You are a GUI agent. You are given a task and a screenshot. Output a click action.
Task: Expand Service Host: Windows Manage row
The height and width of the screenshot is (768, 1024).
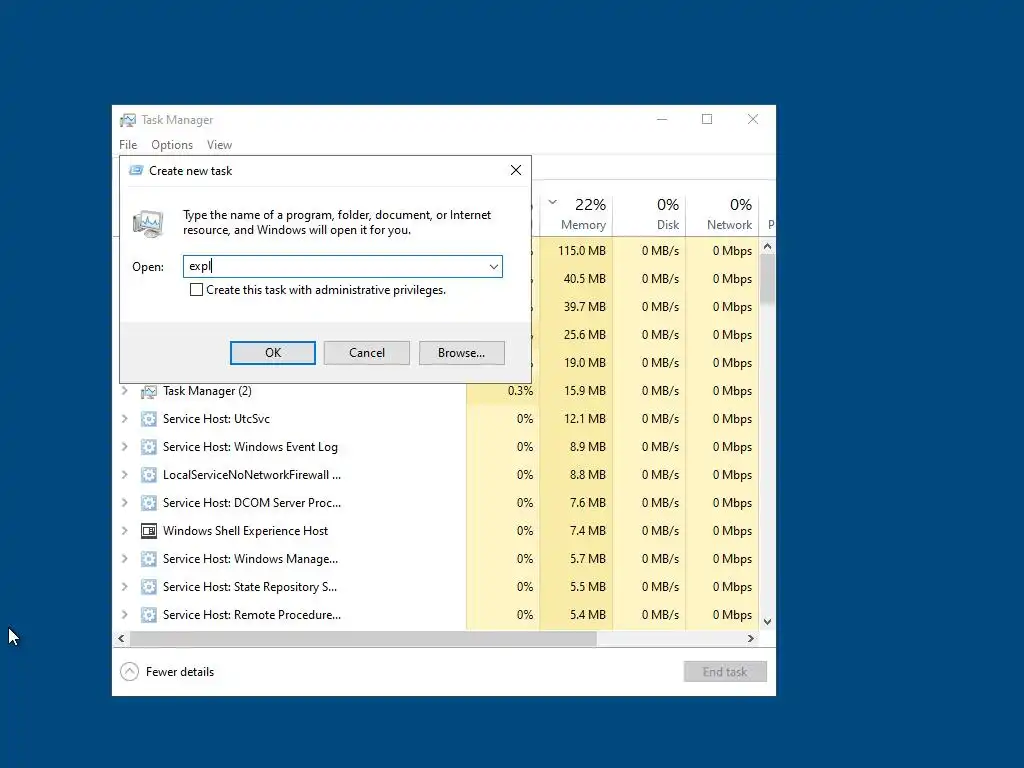[x=125, y=559]
